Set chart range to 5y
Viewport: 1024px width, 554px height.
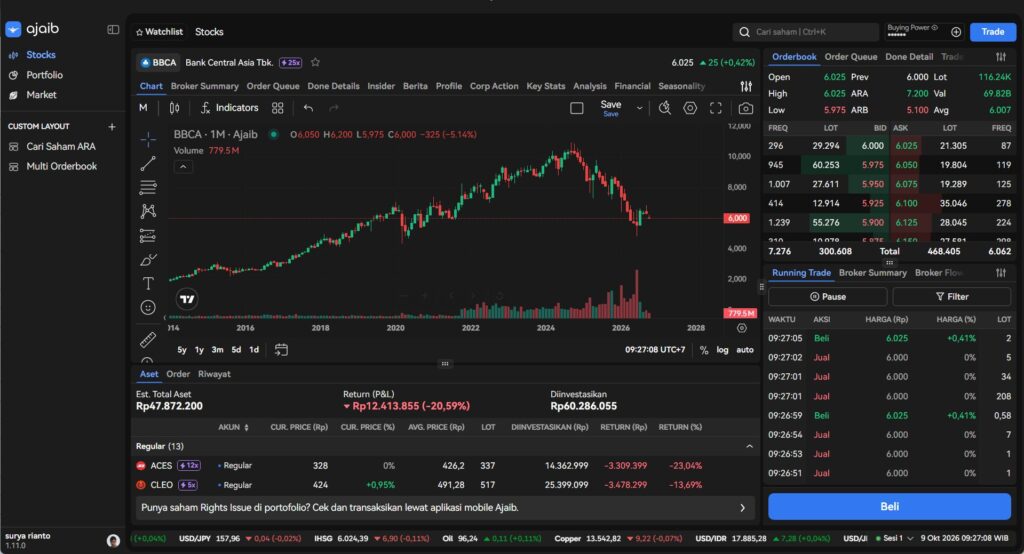(x=182, y=350)
